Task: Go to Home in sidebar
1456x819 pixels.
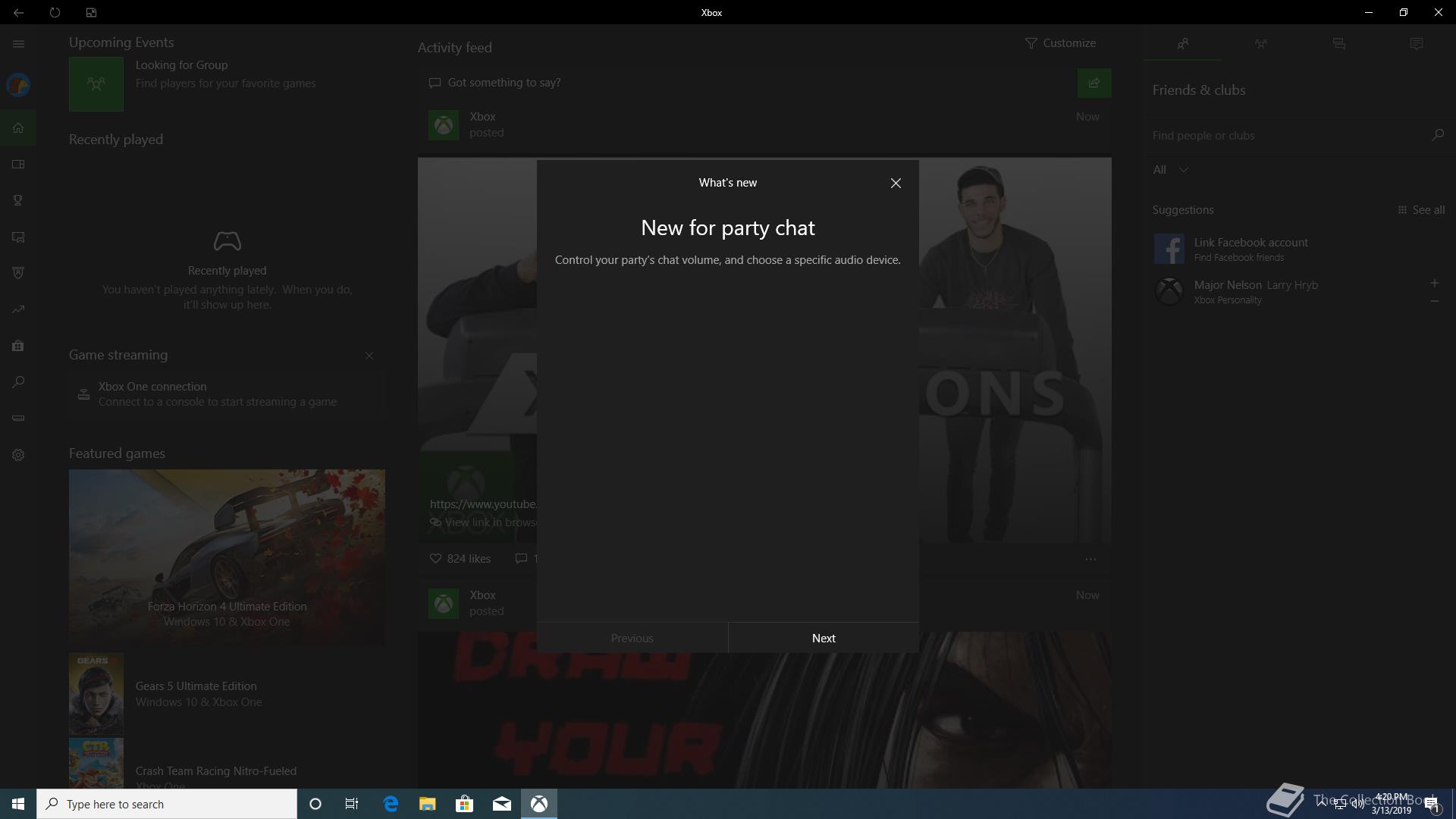Action: click(x=18, y=127)
